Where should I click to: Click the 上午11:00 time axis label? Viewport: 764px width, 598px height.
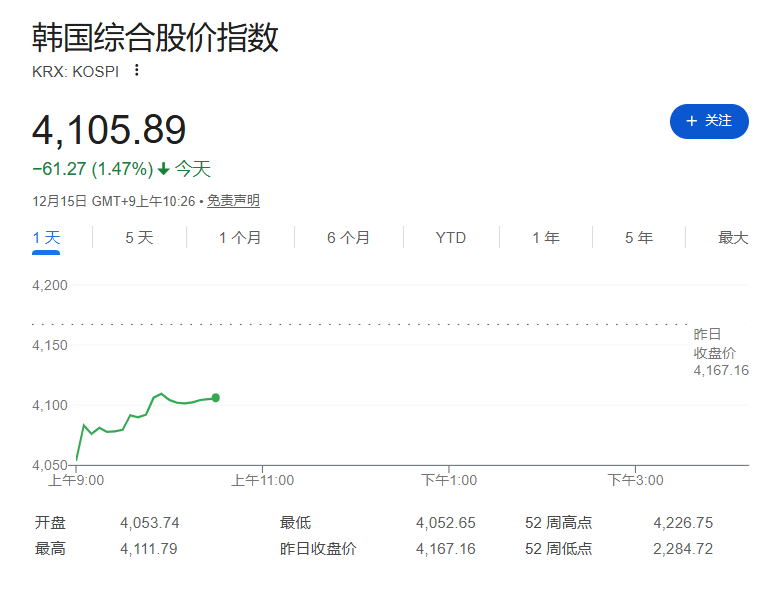point(262,480)
